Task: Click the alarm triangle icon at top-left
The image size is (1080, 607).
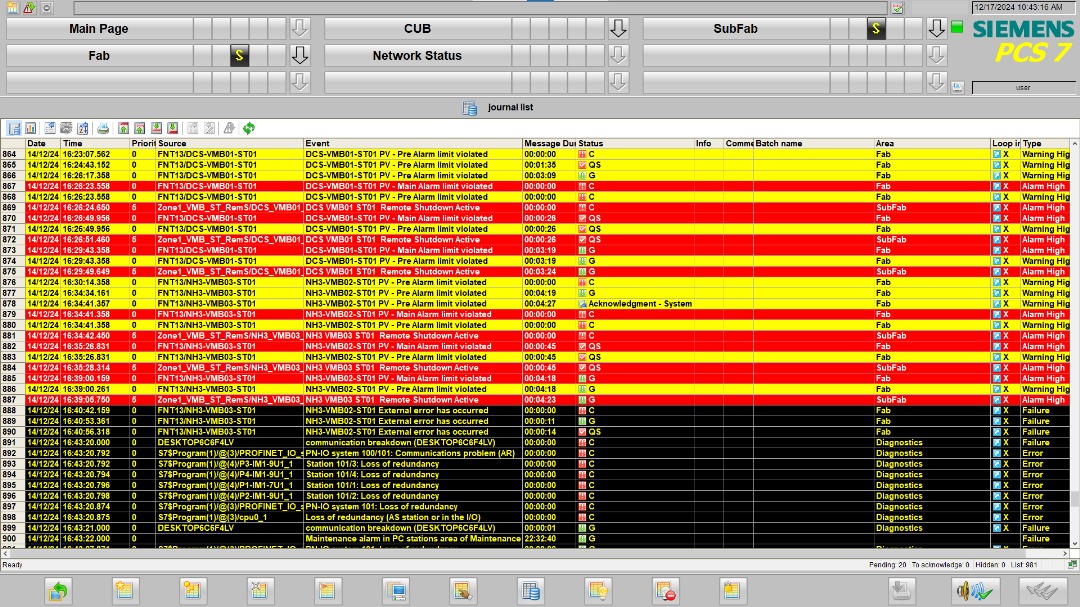Action: (x=29, y=8)
